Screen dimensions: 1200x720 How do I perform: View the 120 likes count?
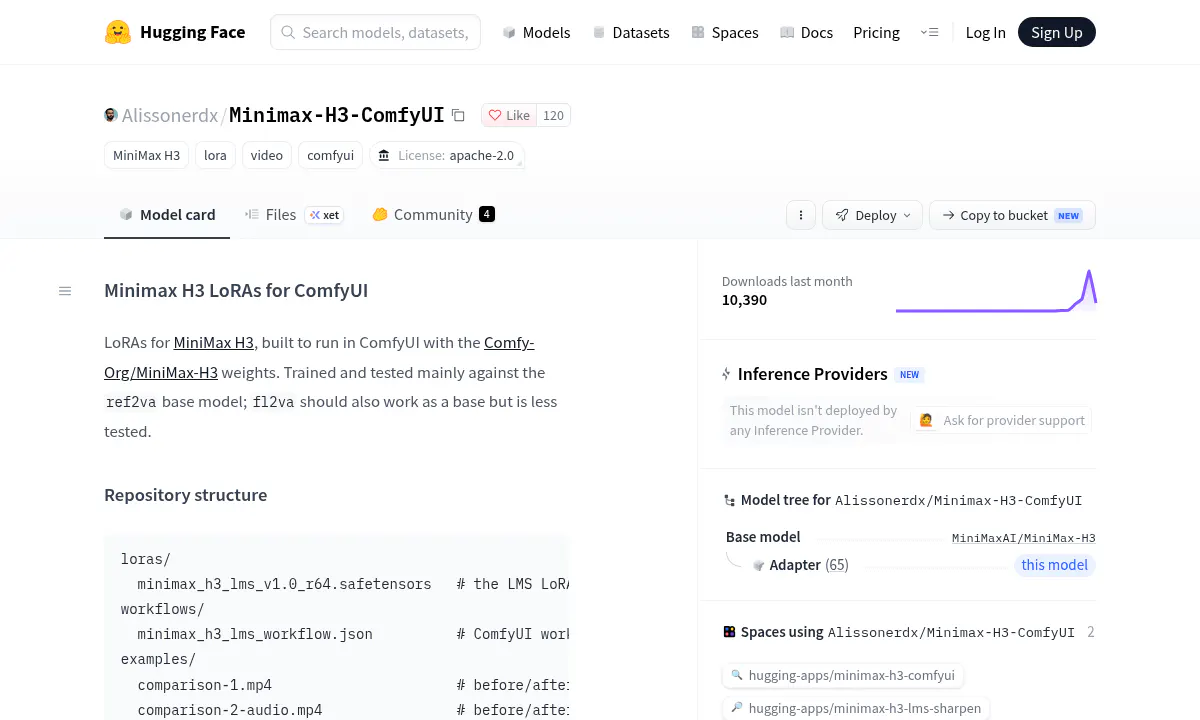click(x=553, y=115)
